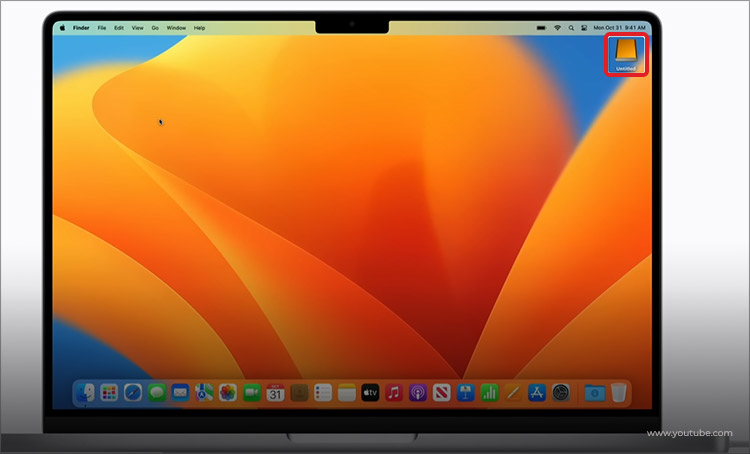
Task: Open Calendar showing 31 in the Dock
Action: pos(276,393)
